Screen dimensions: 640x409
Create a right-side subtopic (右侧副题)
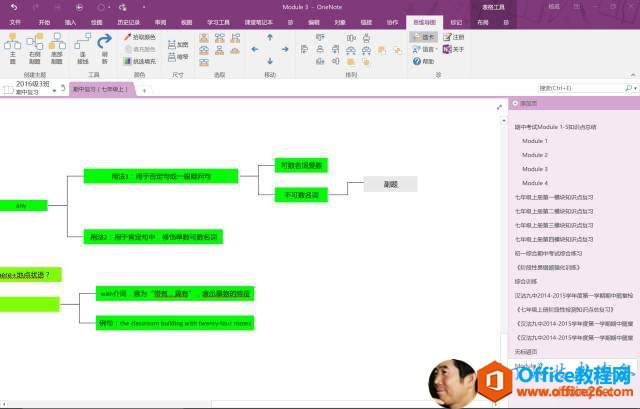(x=35, y=48)
